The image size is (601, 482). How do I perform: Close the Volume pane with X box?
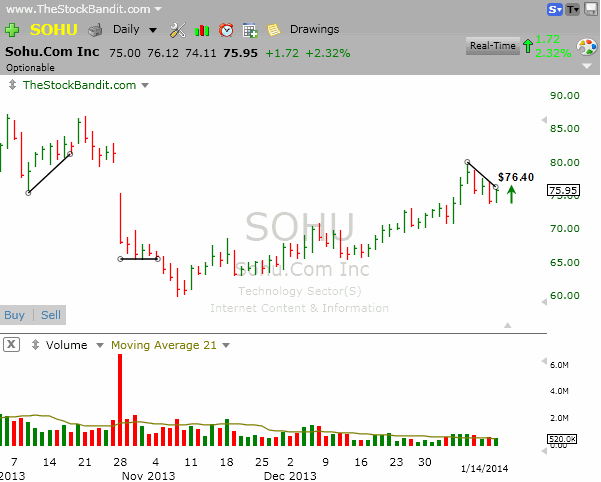coord(11,345)
